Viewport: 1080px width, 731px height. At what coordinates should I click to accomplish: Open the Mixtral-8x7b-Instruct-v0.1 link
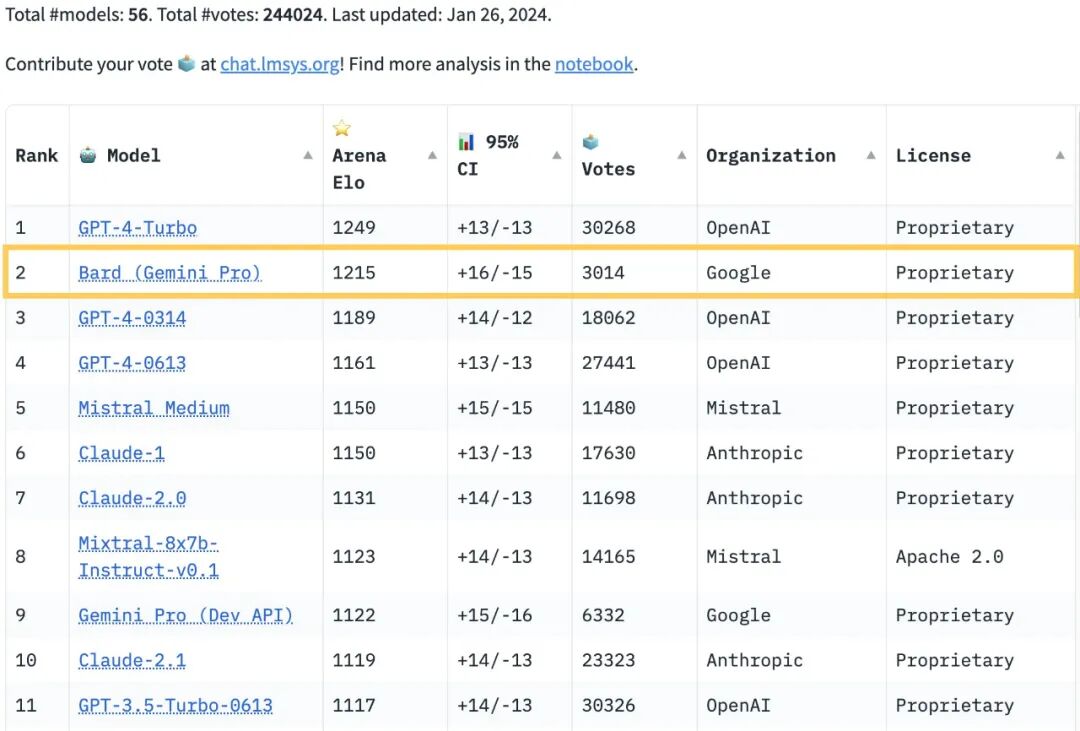(149, 557)
